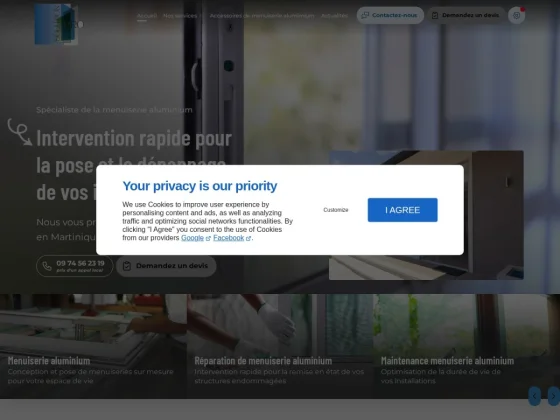
Task: Click the curly arrow decoration near headline
Action: (x=20, y=132)
